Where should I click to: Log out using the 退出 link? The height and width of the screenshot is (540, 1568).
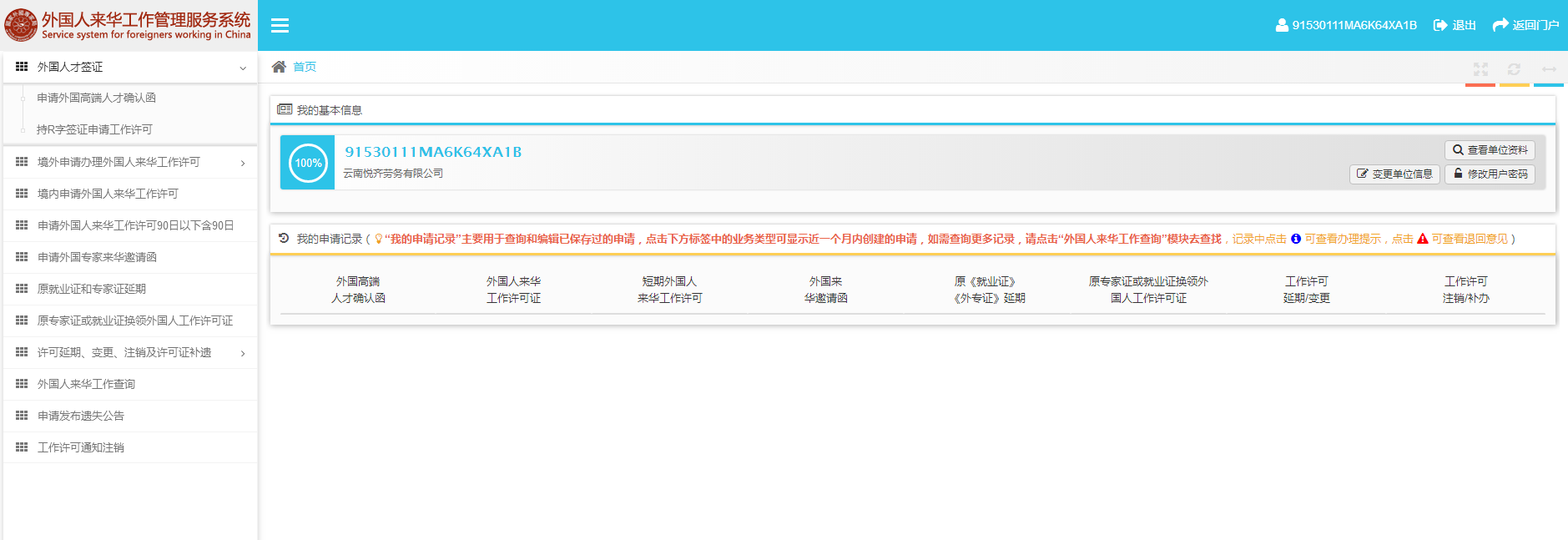(x=1455, y=25)
